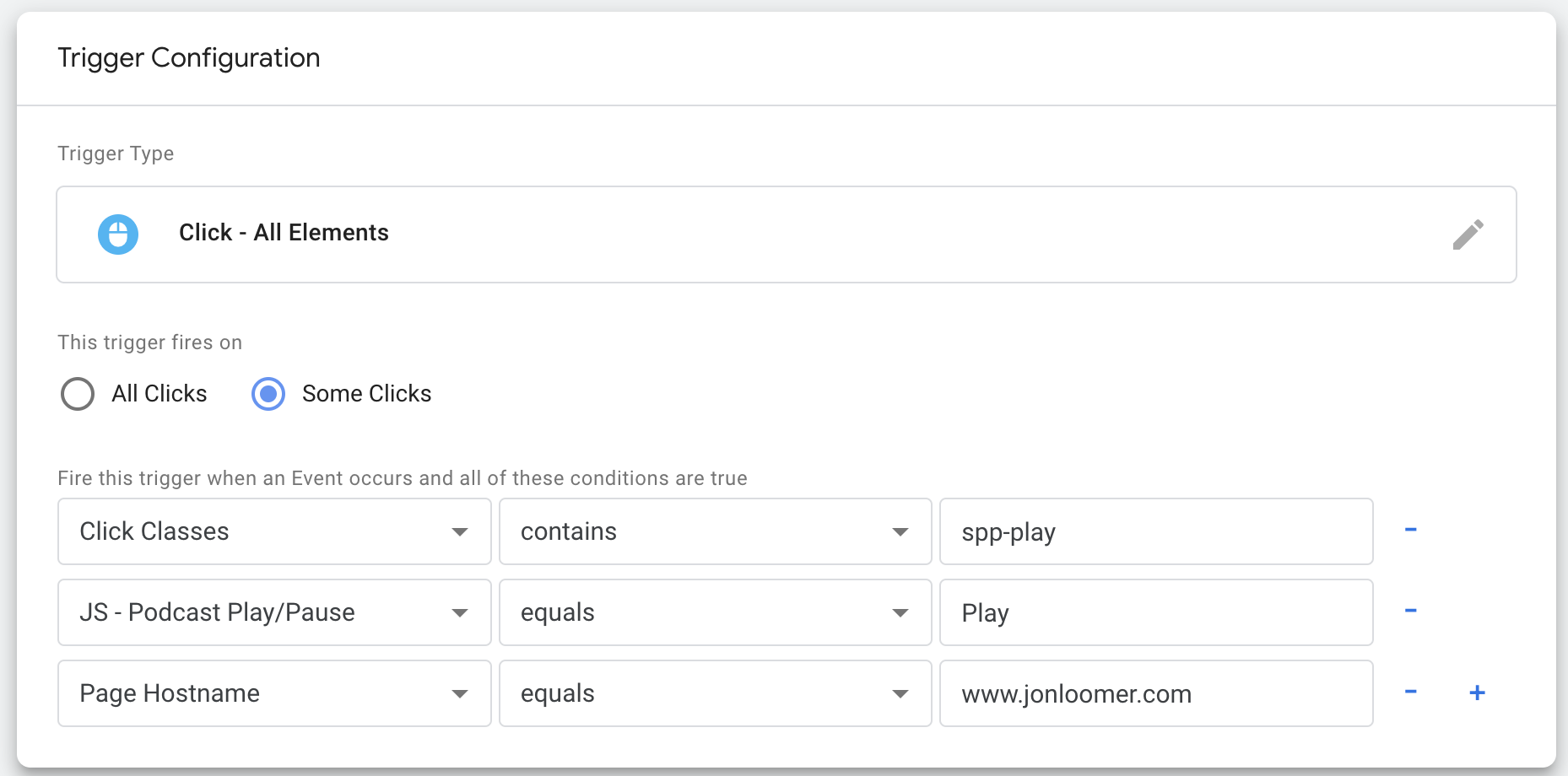The image size is (1568, 776).
Task: Click the www.jonloomer.com value field
Action: tap(1156, 693)
